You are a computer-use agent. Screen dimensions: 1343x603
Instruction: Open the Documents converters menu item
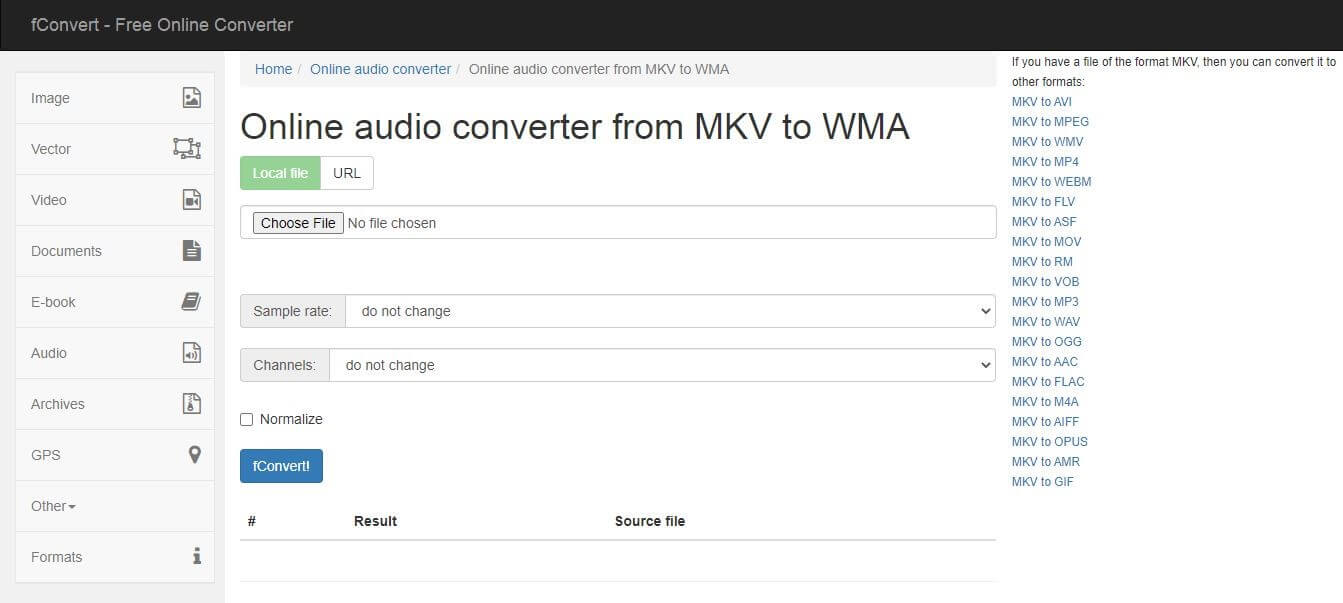click(115, 251)
